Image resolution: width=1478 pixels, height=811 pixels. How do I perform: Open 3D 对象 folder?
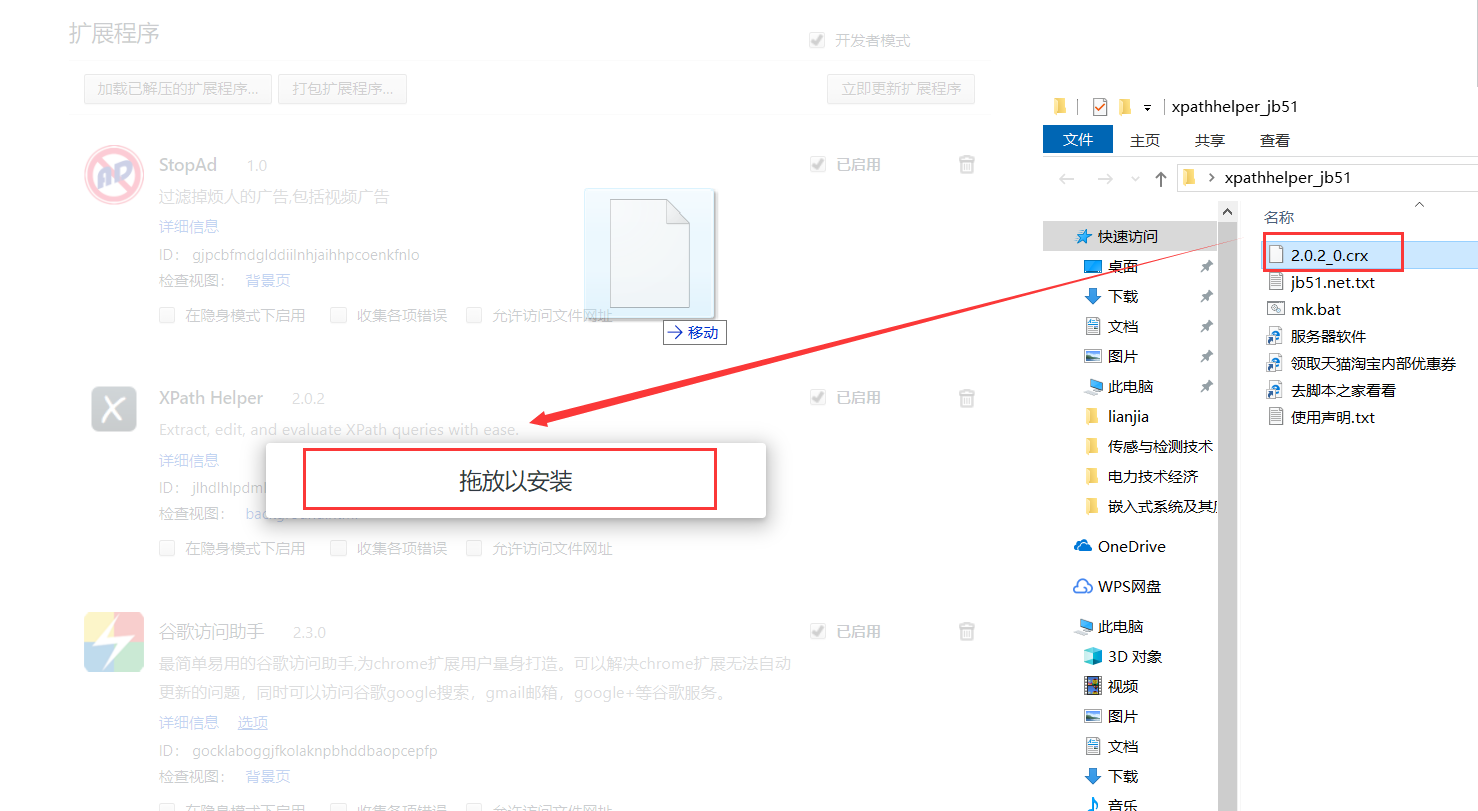[x=1135, y=656]
